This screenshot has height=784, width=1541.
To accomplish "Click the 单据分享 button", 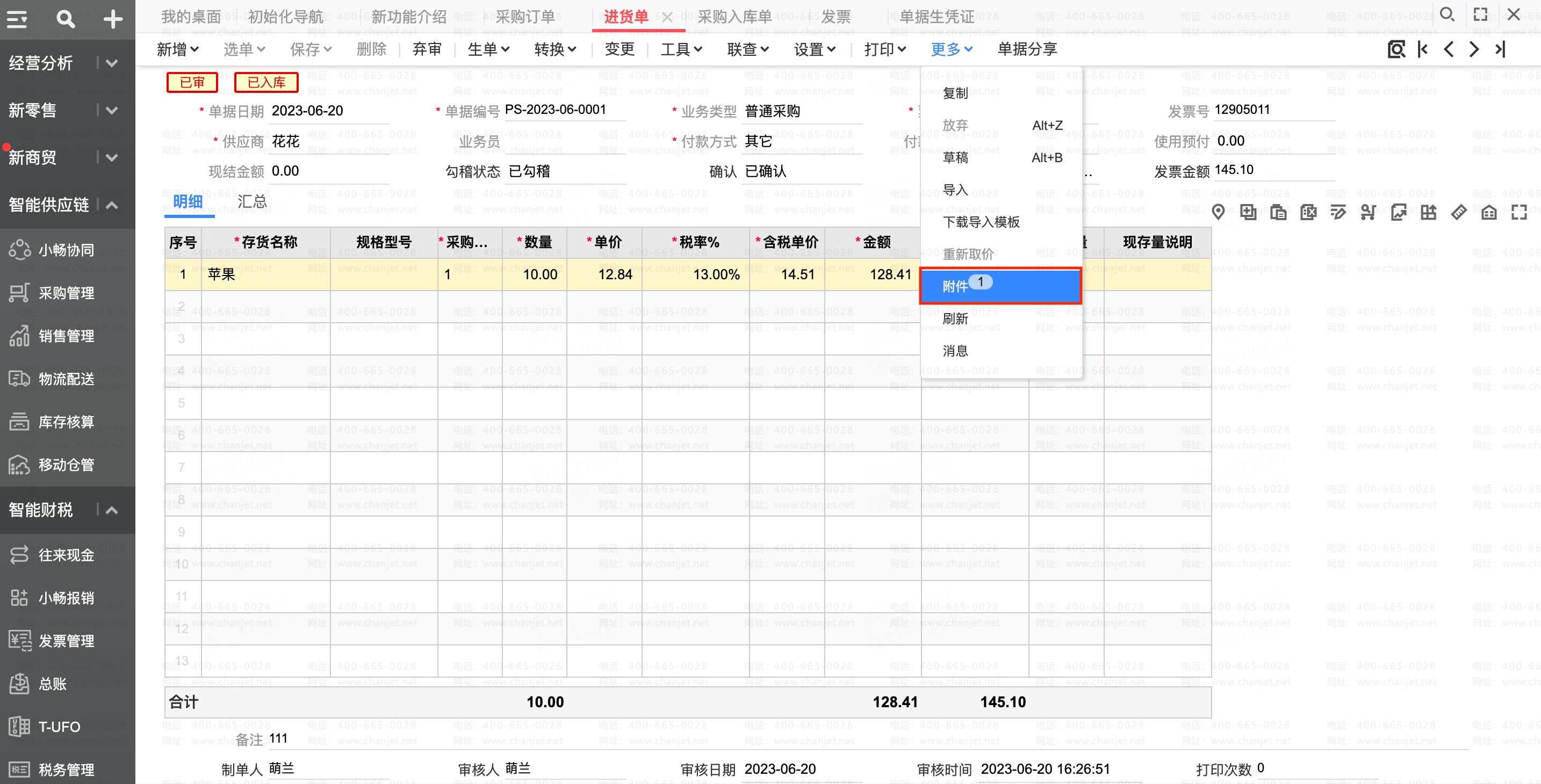I will click(x=1027, y=49).
